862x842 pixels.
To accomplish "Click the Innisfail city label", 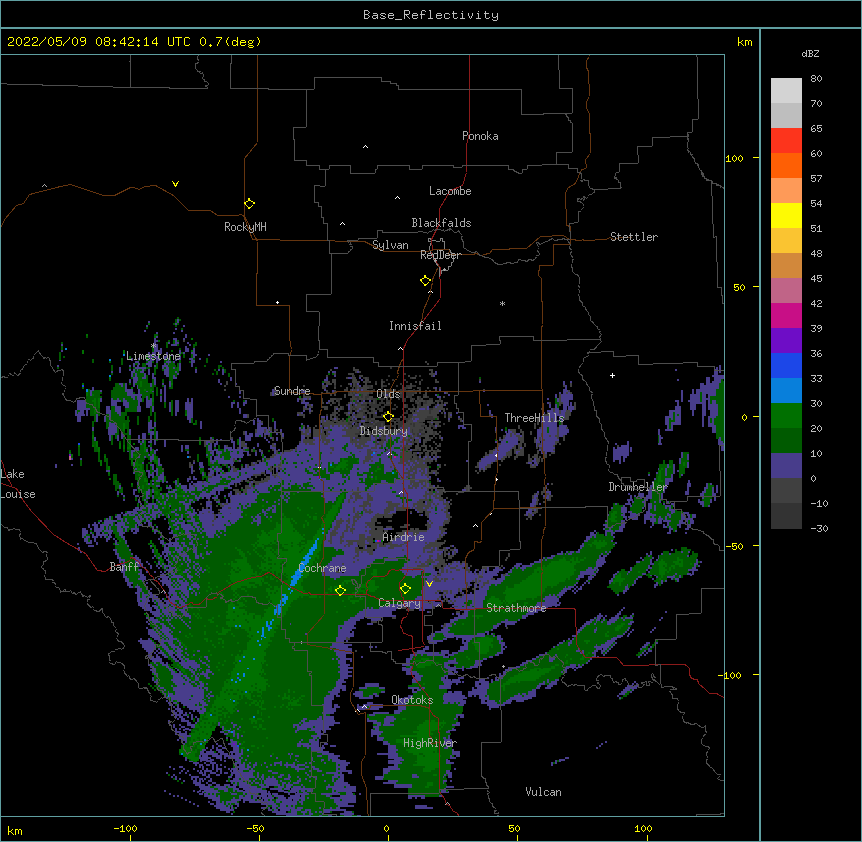I will click(415, 326).
